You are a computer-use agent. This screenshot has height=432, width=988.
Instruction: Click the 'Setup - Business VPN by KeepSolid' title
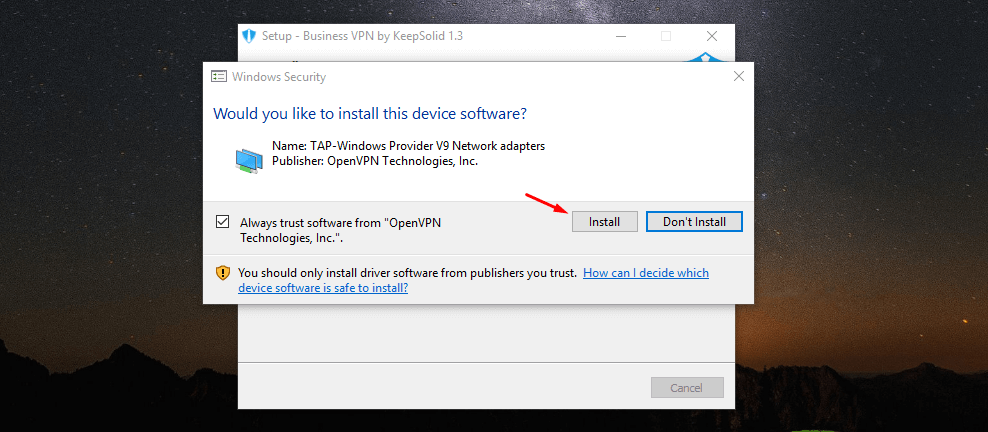(x=362, y=36)
